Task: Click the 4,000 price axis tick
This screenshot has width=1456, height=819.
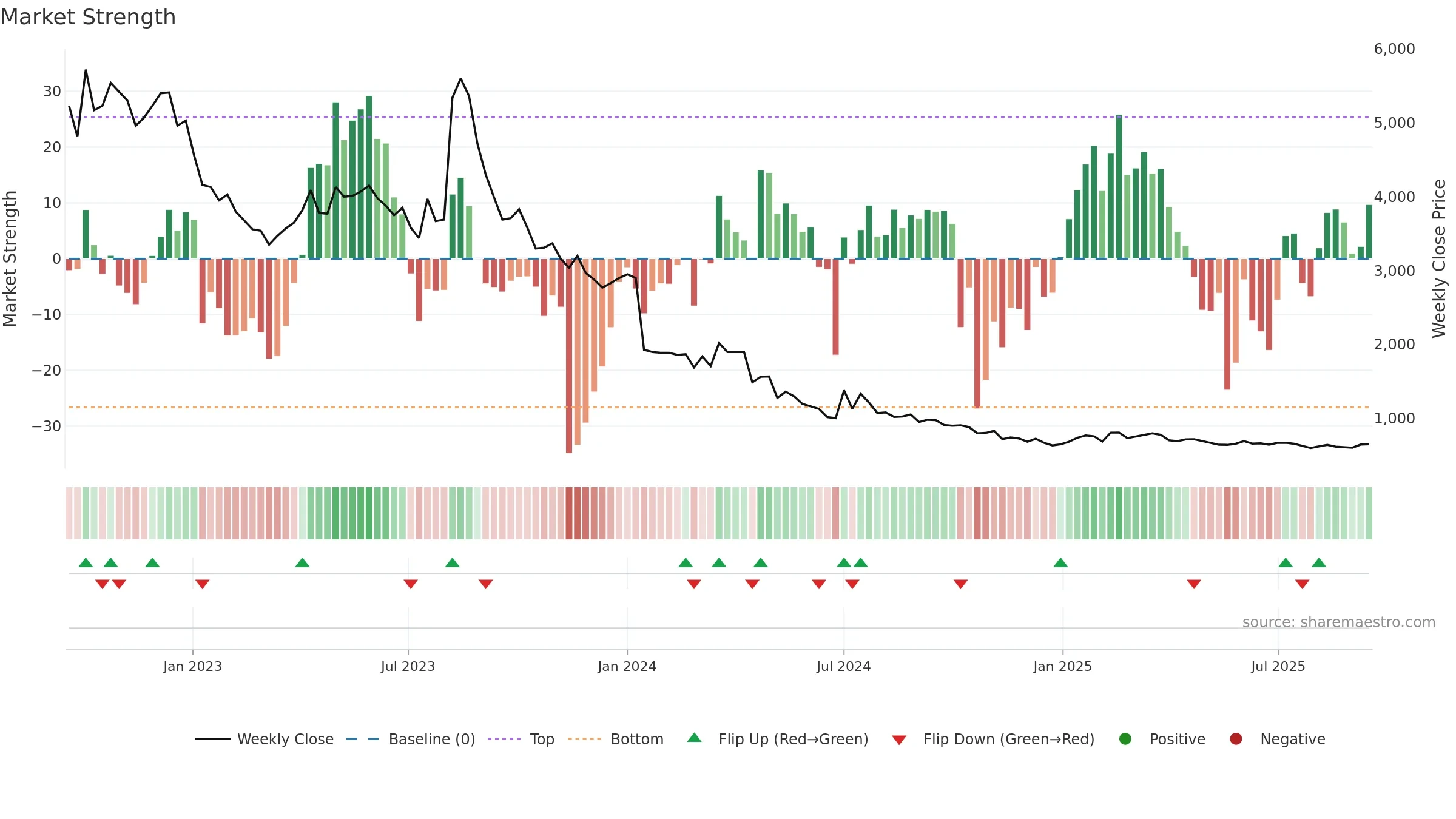Action: (1394, 197)
